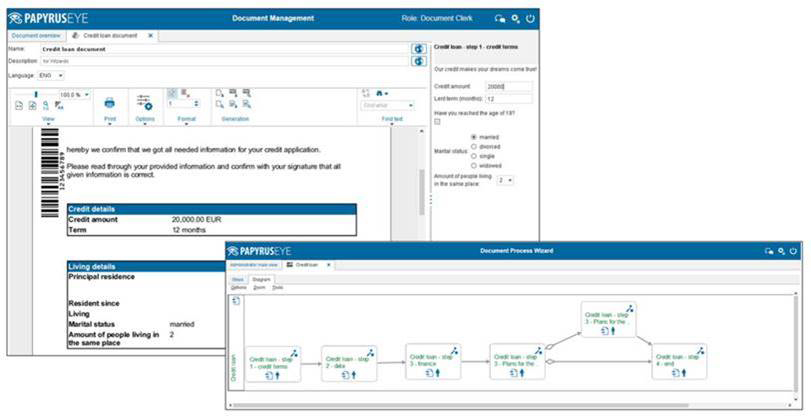Open chat icon in Document Management header

499,18
